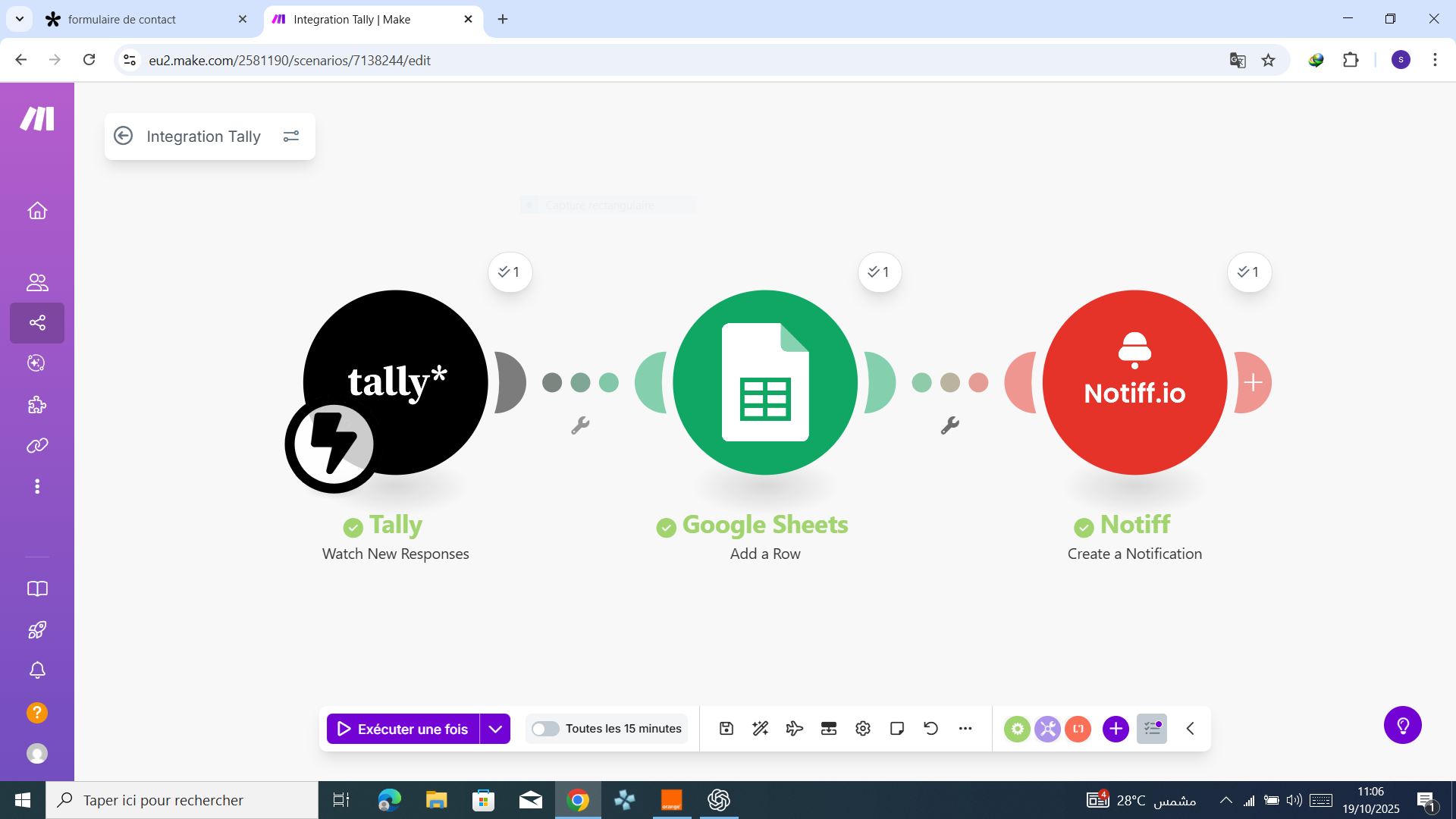Screen dimensions: 1456x819
Task: Click the notes sticky-note icon
Action: pyautogui.click(x=896, y=729)
